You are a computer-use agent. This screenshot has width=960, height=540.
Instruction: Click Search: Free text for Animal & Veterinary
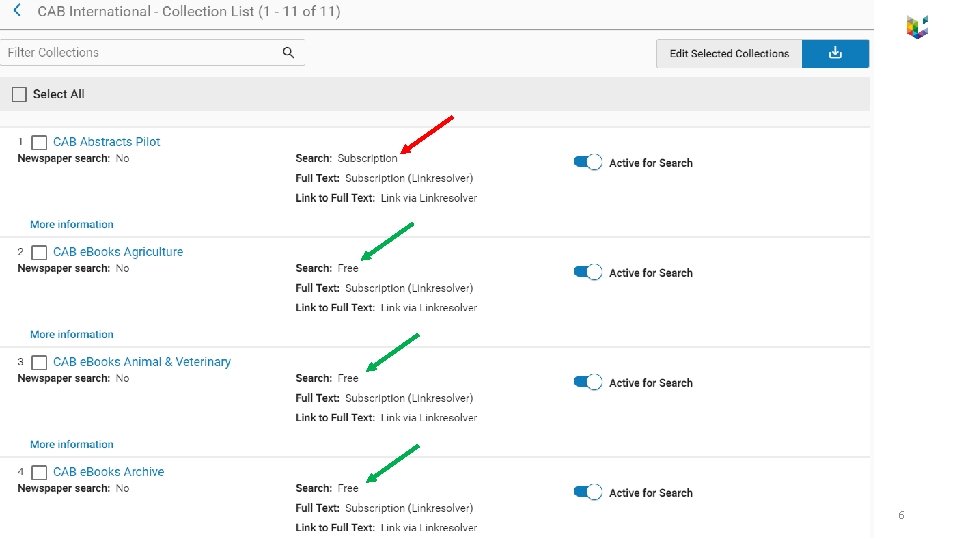(327, 378)
